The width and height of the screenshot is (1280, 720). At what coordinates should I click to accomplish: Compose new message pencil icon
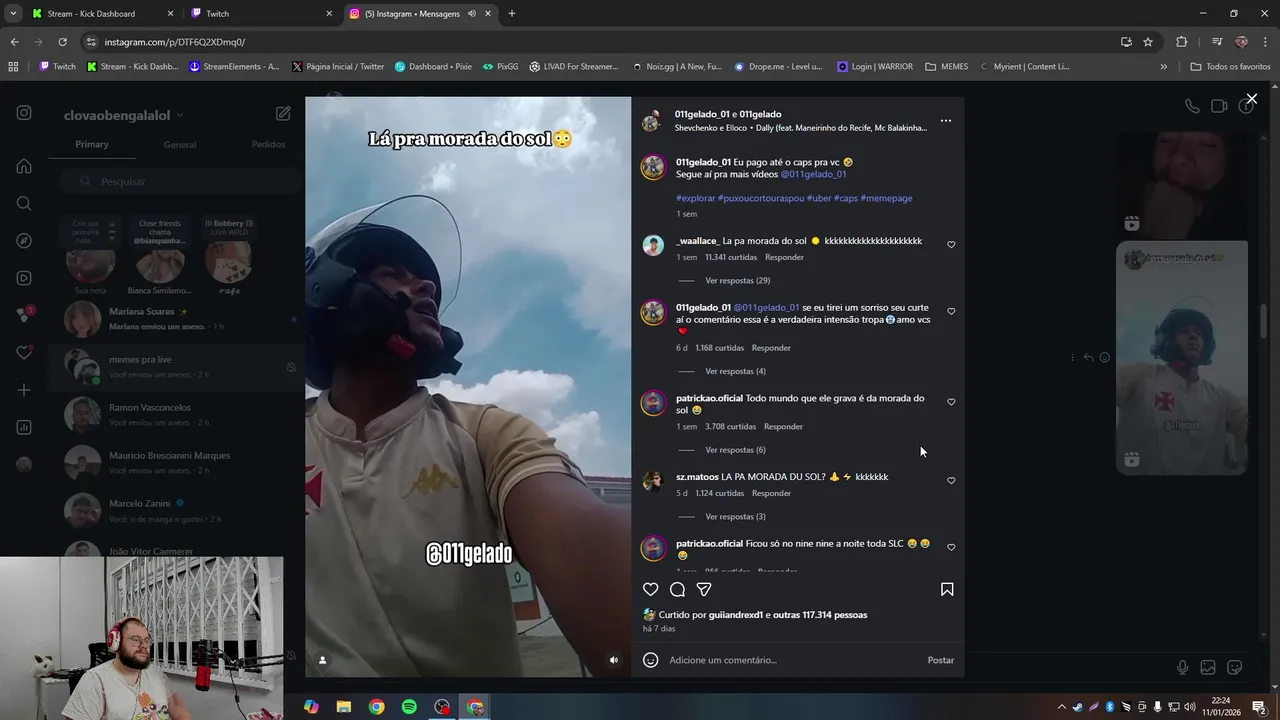coord(283,114)
